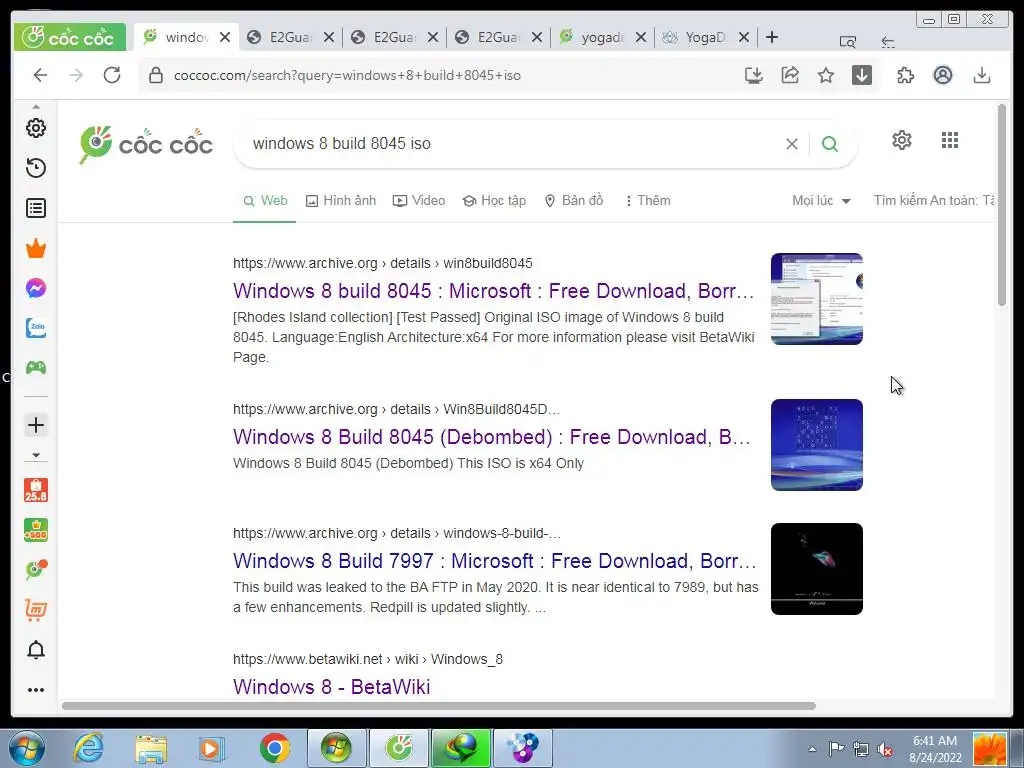
Task: Open Windows 8 build 8045 Microsoft result
Action: 493,291
